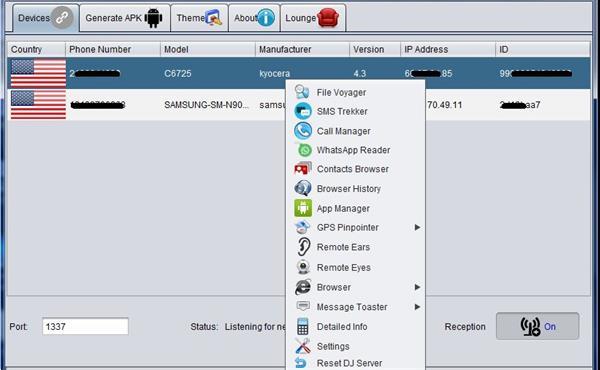Click the chain link icon on Devices tab

pos(62,18)
